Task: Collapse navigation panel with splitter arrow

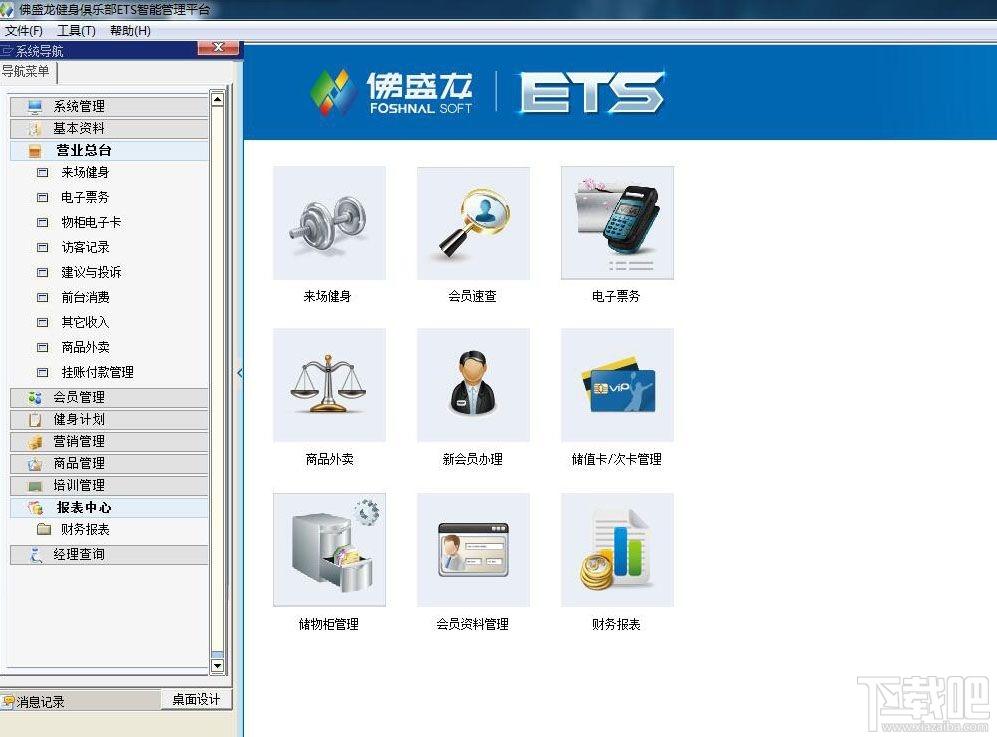Action: 240,373
